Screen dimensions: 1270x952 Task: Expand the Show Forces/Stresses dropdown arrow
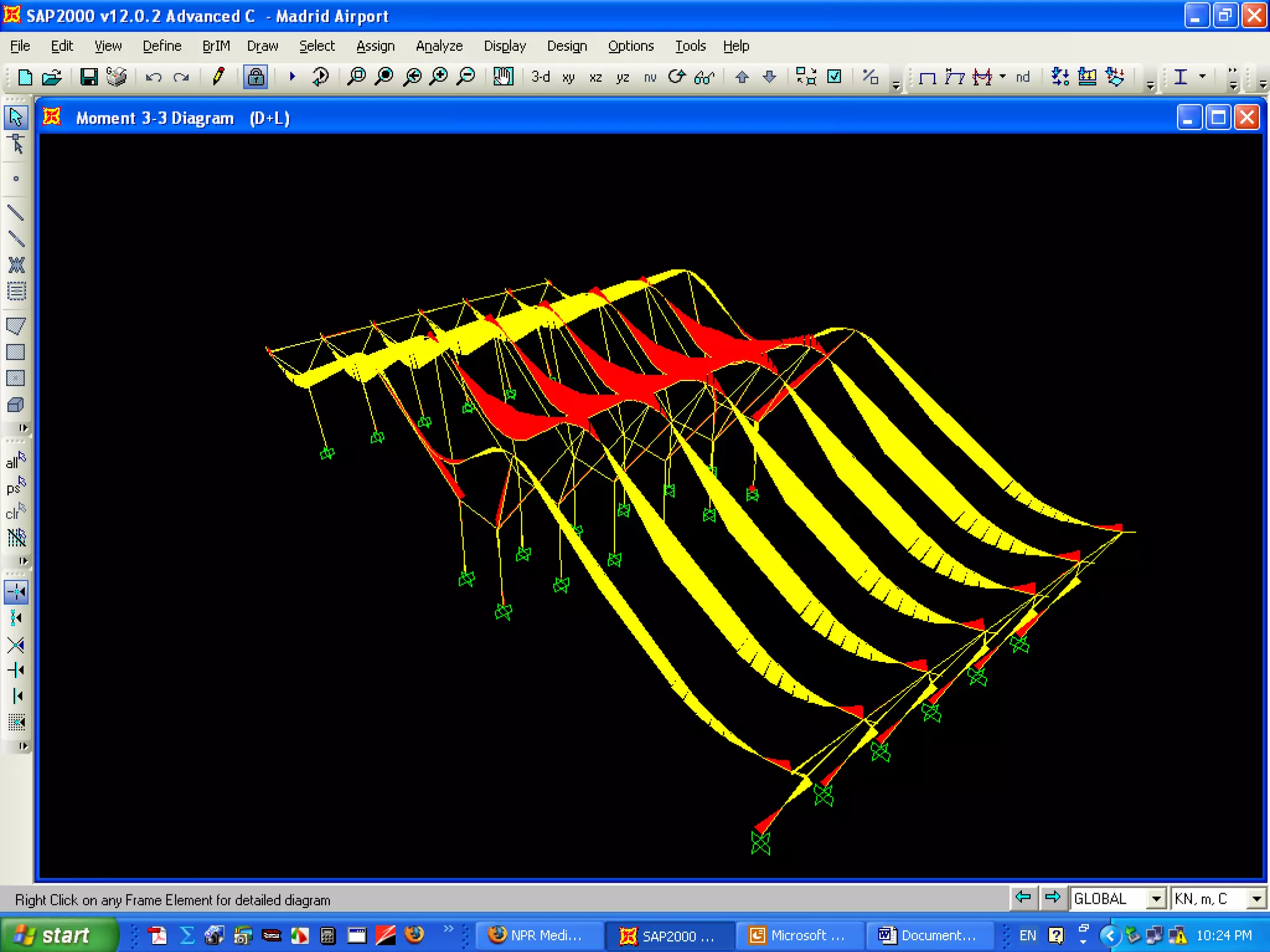point(1003,77)
